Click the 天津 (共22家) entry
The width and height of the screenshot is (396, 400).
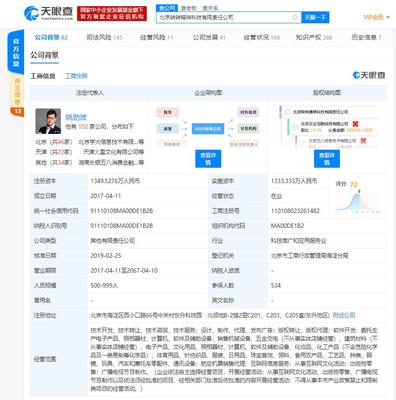pyautogui.click(x=54, y=152)
